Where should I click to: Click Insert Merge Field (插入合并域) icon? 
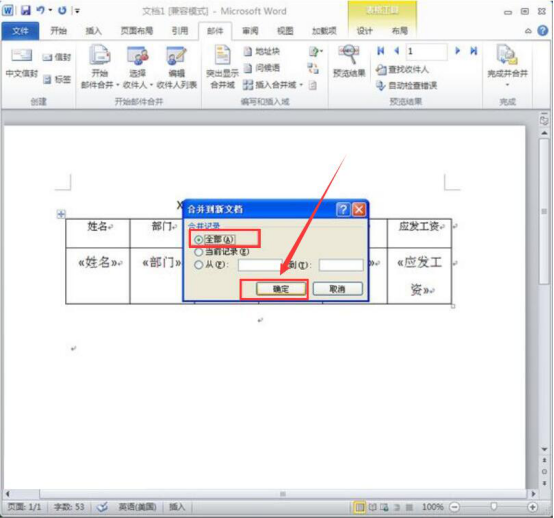pos(248,85)
